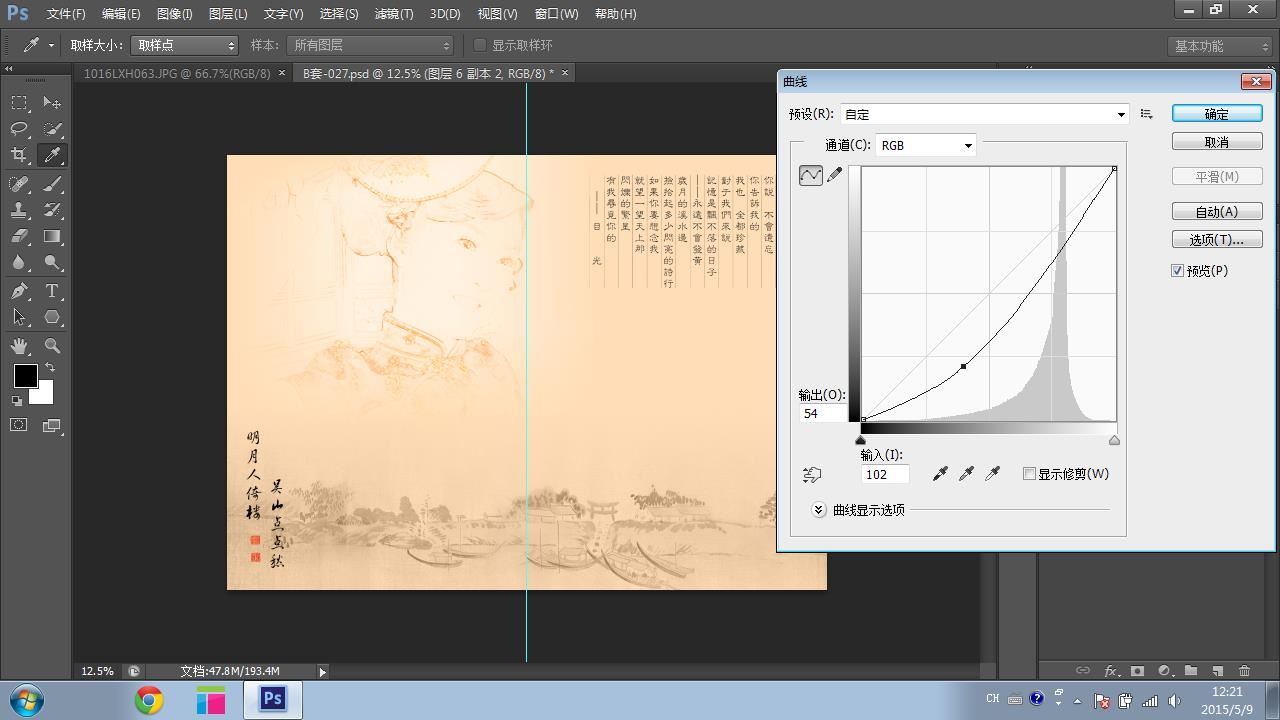Create new layer icon

[x=1217, y=671]
